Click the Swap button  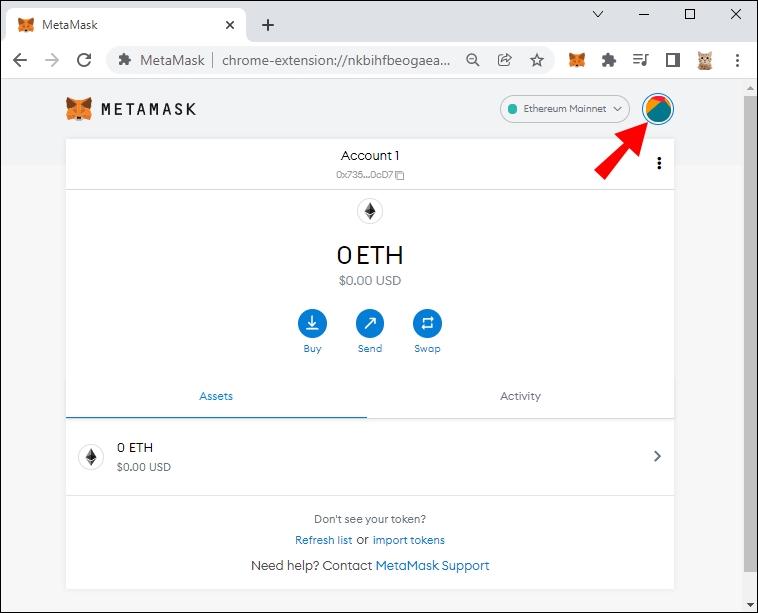tap(427, 323)
